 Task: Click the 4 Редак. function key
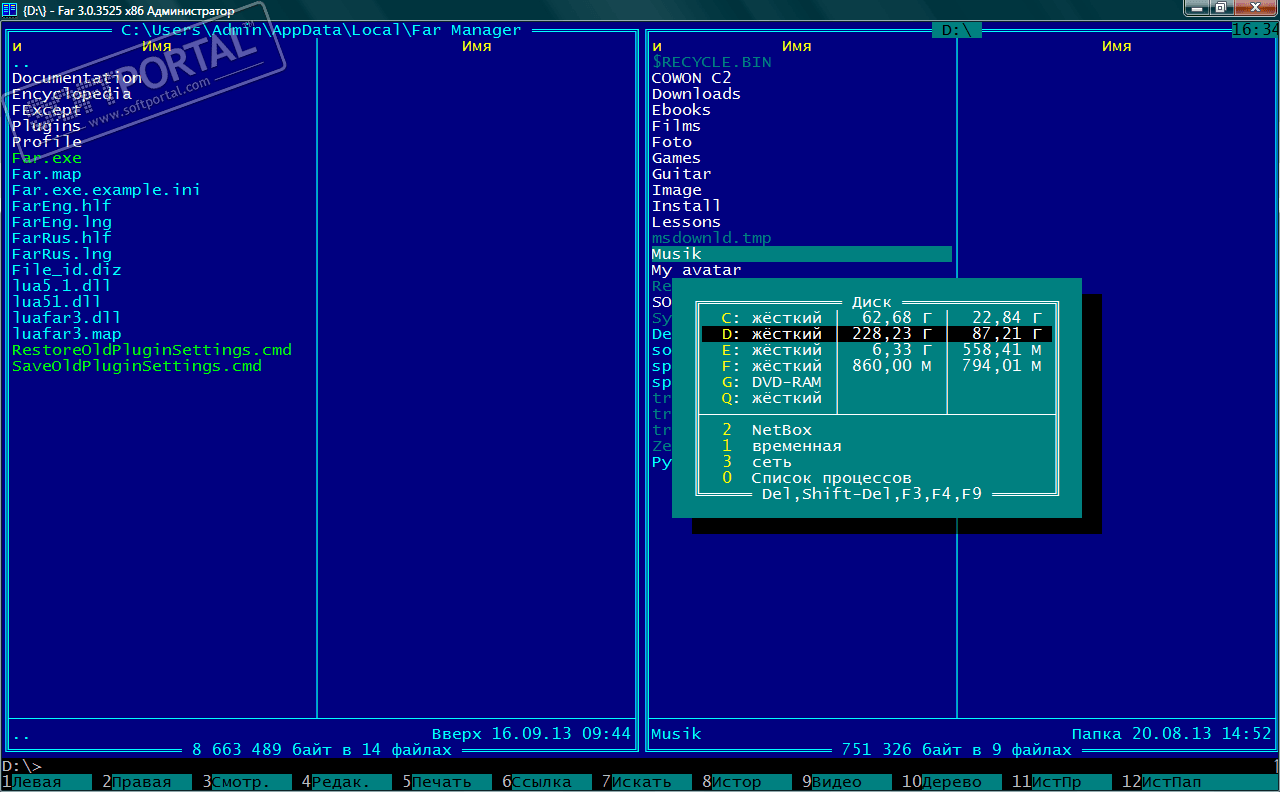tap(347, 782)
